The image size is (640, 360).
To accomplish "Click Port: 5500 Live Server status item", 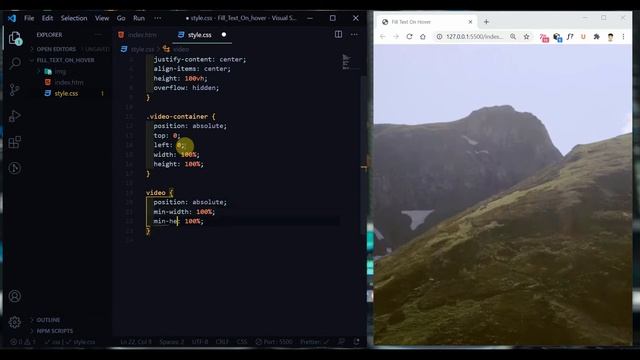I will click(273, 342).
